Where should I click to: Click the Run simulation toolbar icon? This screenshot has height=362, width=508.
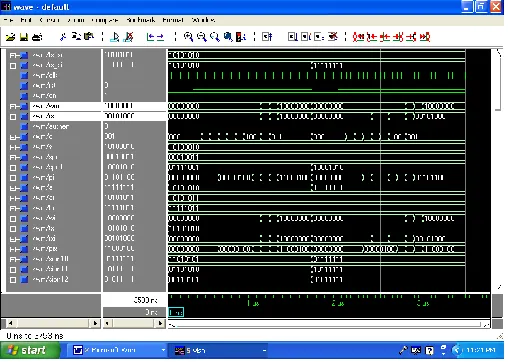coord(293,36)
